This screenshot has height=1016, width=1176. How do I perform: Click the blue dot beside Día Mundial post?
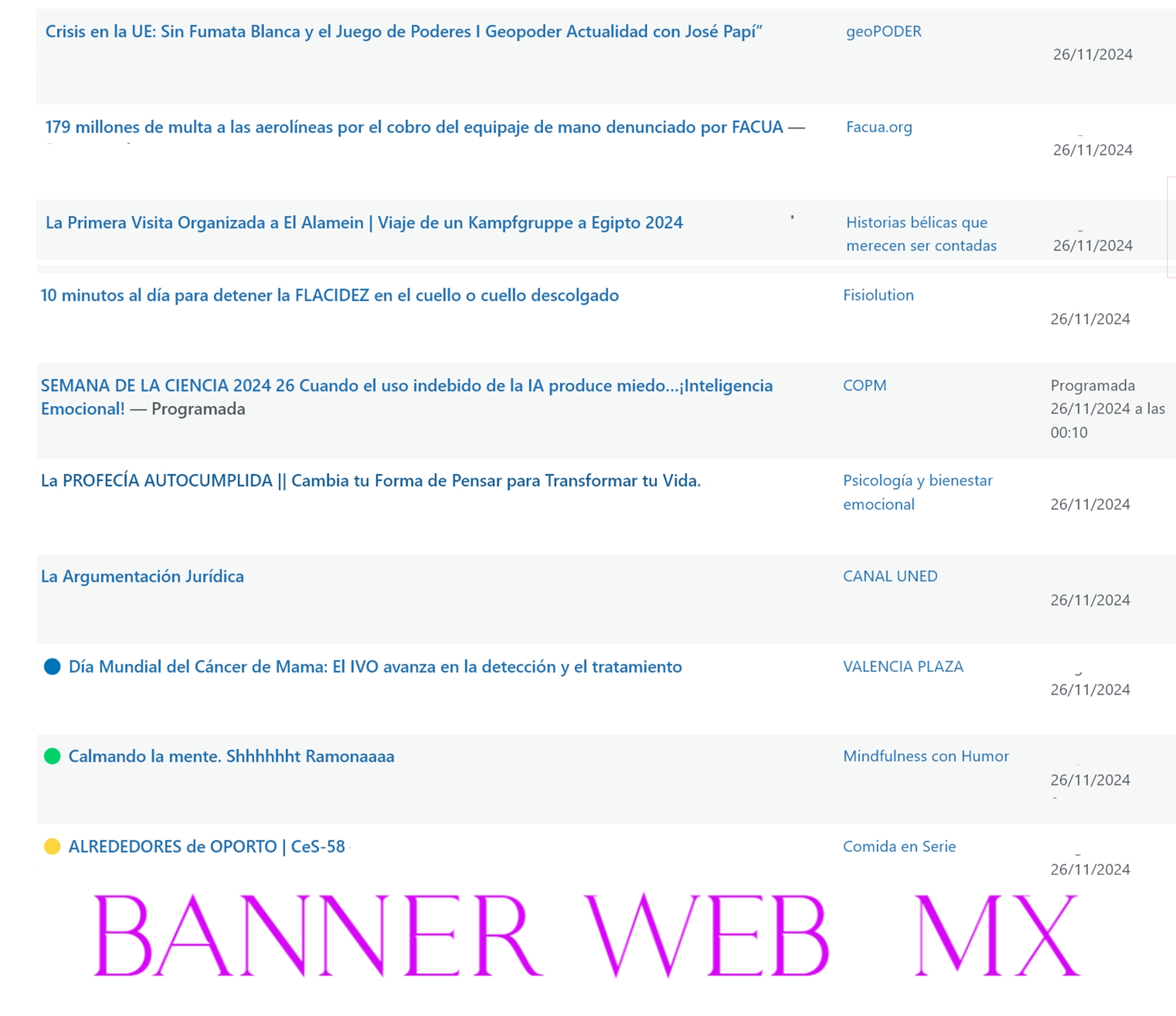52,667
